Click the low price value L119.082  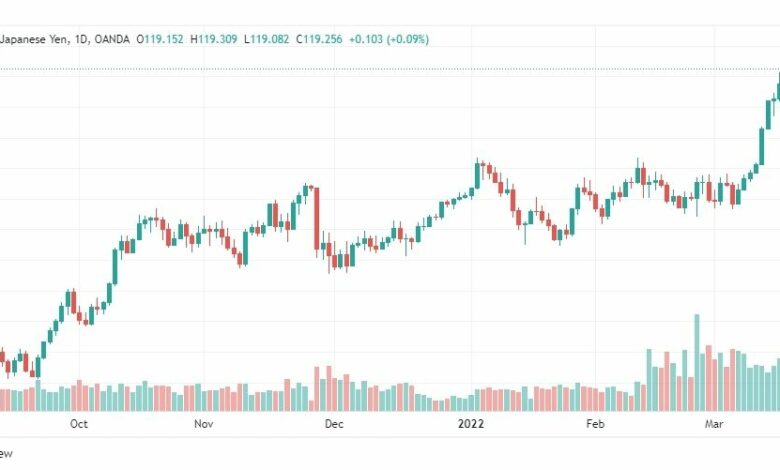pos(267,39)
